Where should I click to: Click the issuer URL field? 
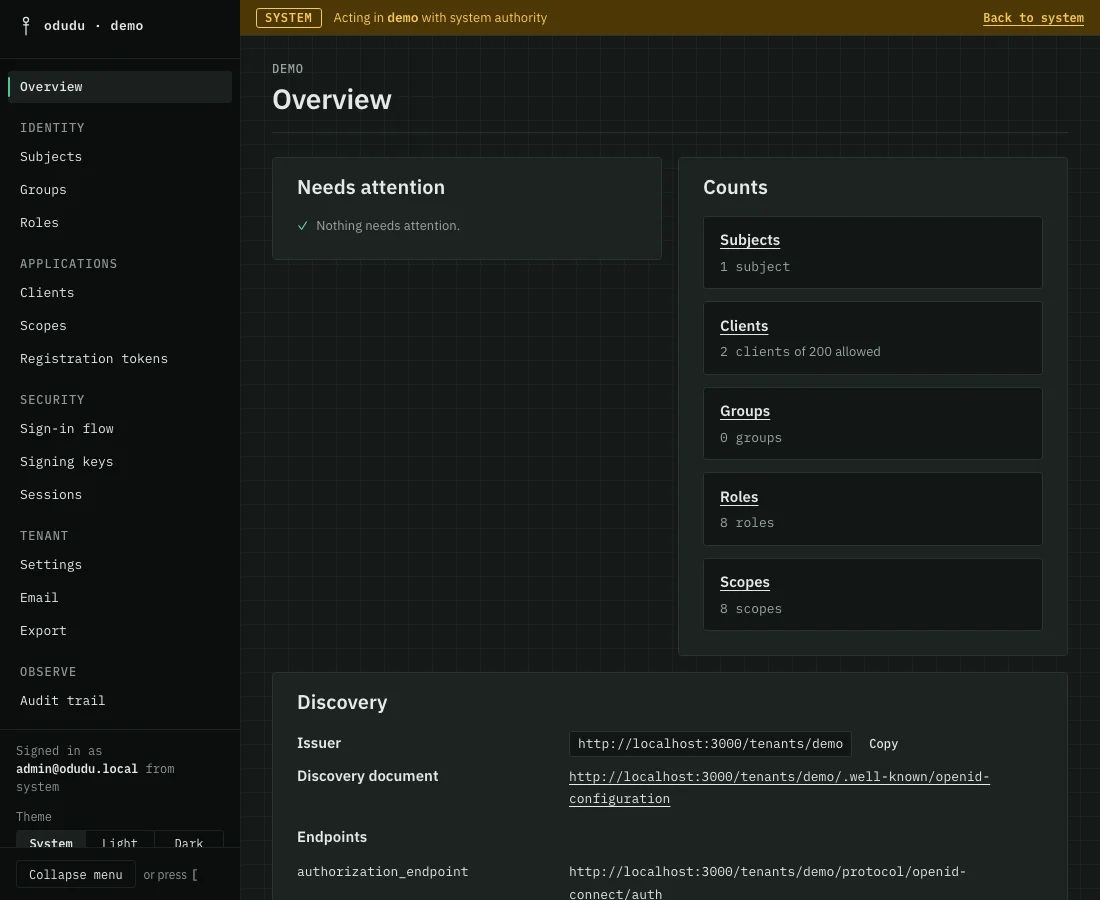point(710,744)
